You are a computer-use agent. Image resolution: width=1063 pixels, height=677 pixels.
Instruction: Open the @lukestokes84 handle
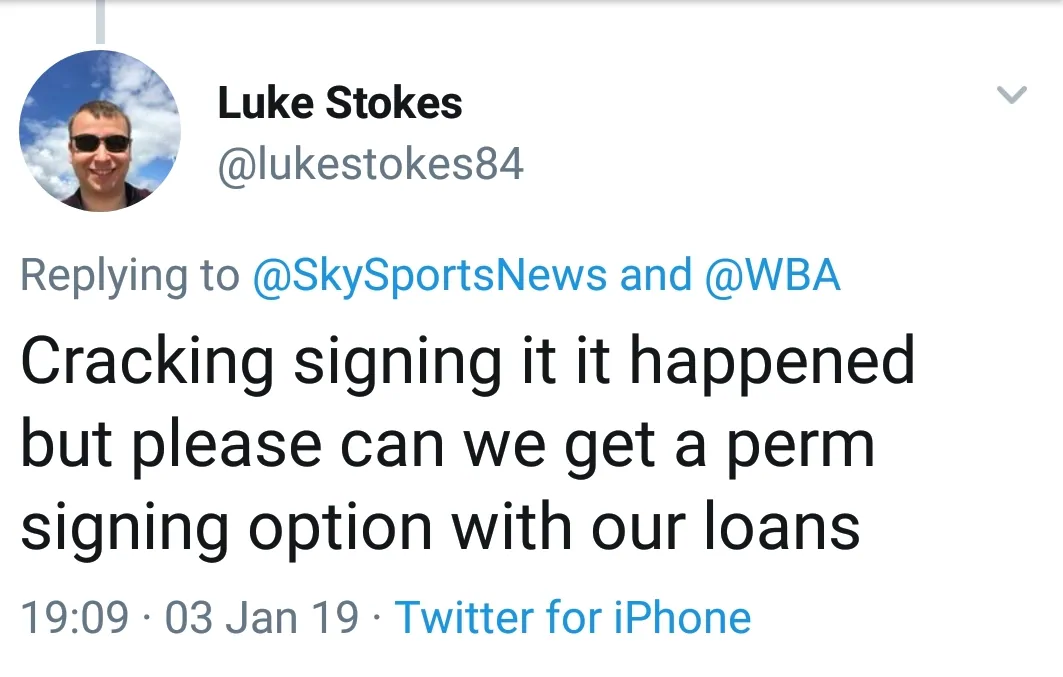click(370, 164)
